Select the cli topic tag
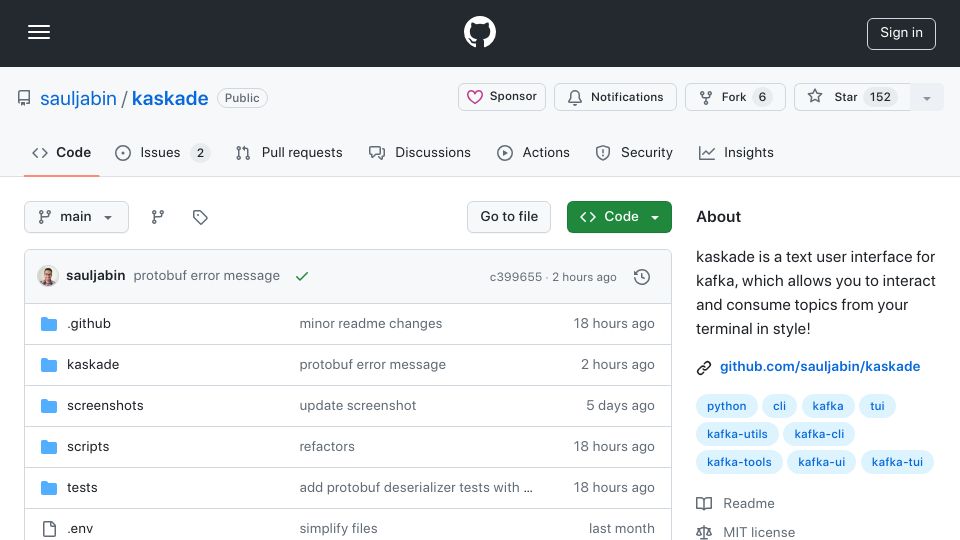Screen dimensions: 960x540 coord(779,406)
